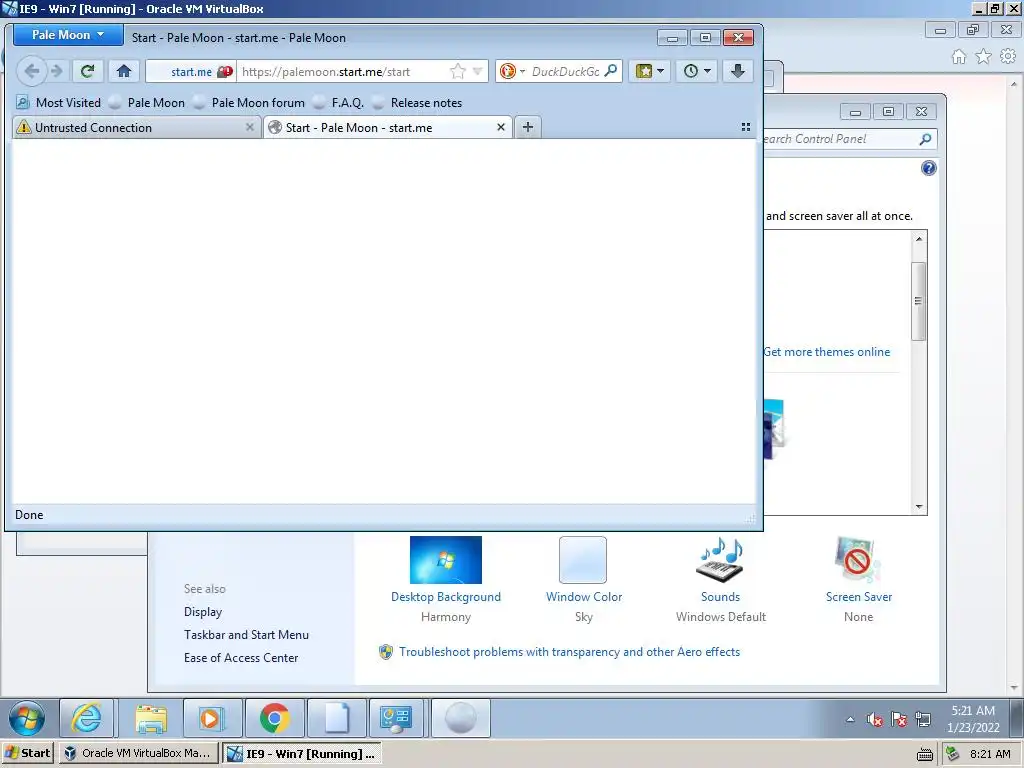Open Windows Explorer folder taskbar icon
Screen dimensions: 1024x768
[x=151, y=718]
